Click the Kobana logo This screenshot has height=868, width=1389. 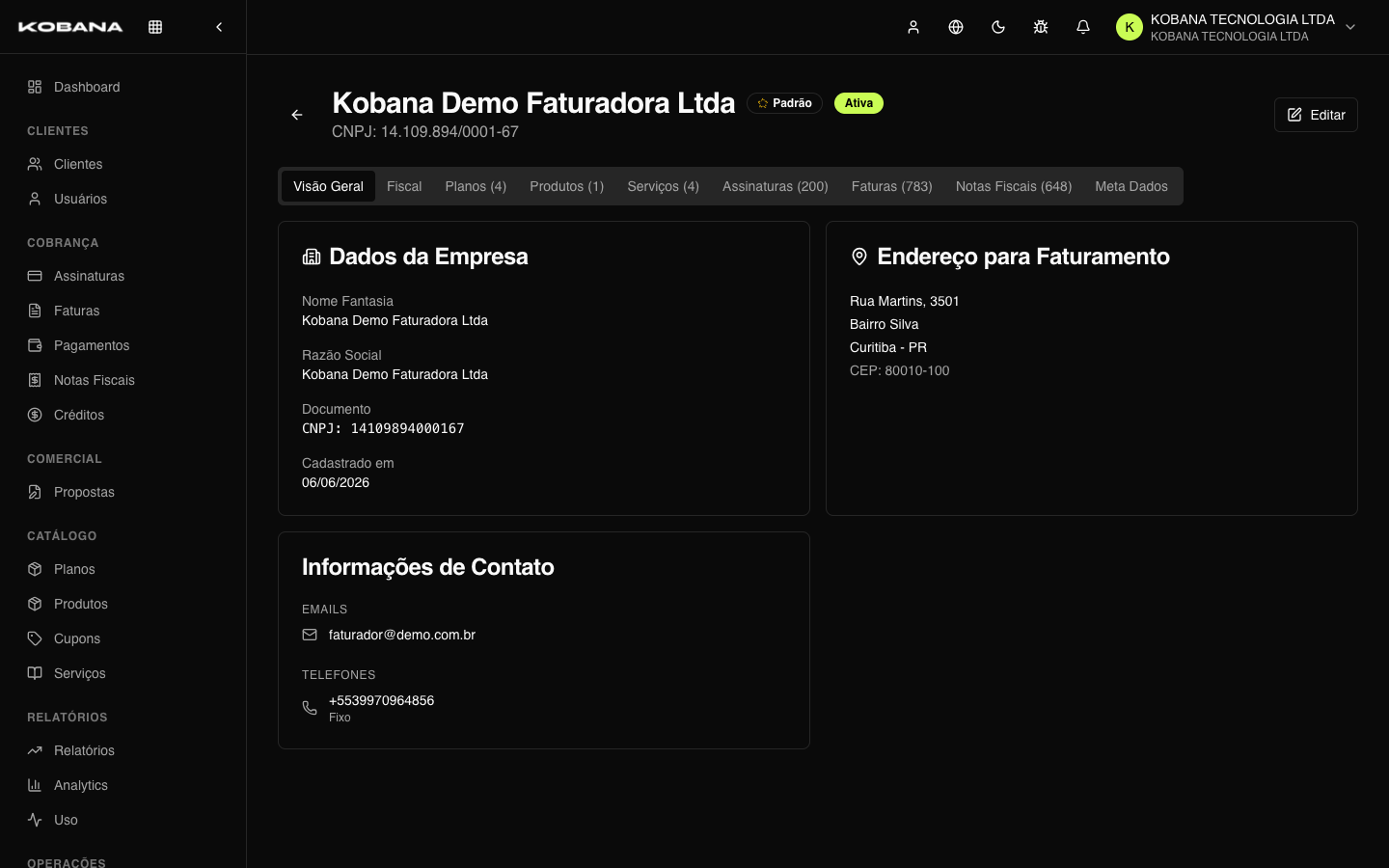tap(70, 27)
